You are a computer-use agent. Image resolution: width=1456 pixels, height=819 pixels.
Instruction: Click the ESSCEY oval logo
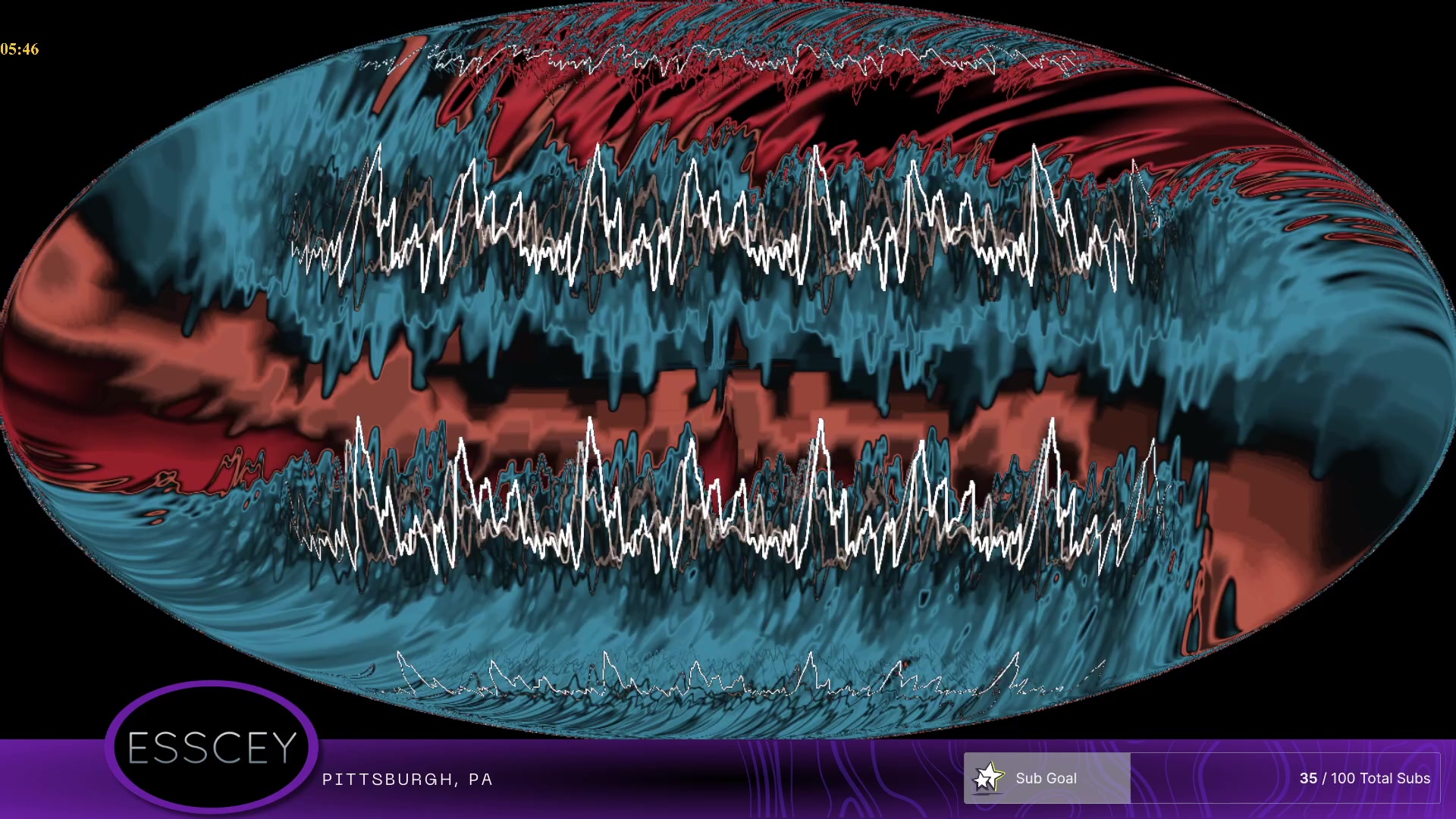coord(212,748)
